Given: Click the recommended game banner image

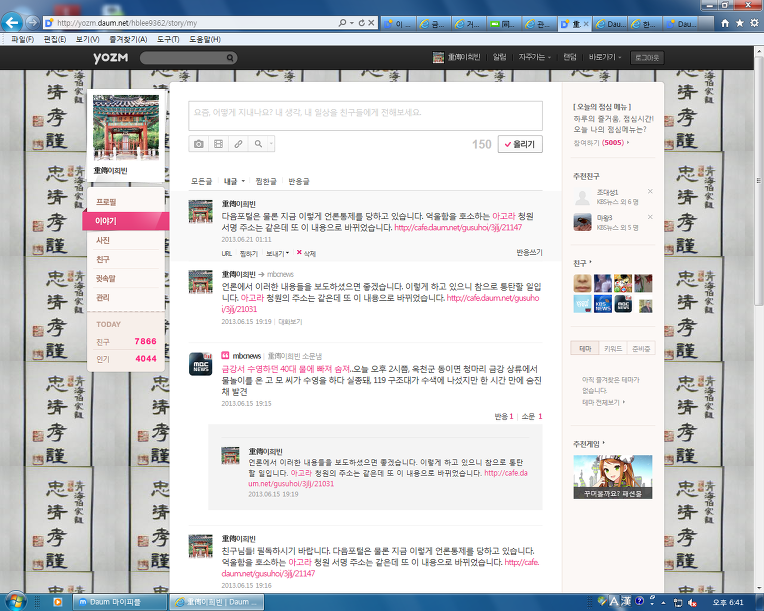Looking at the screenshot, I should click(612, 477).
